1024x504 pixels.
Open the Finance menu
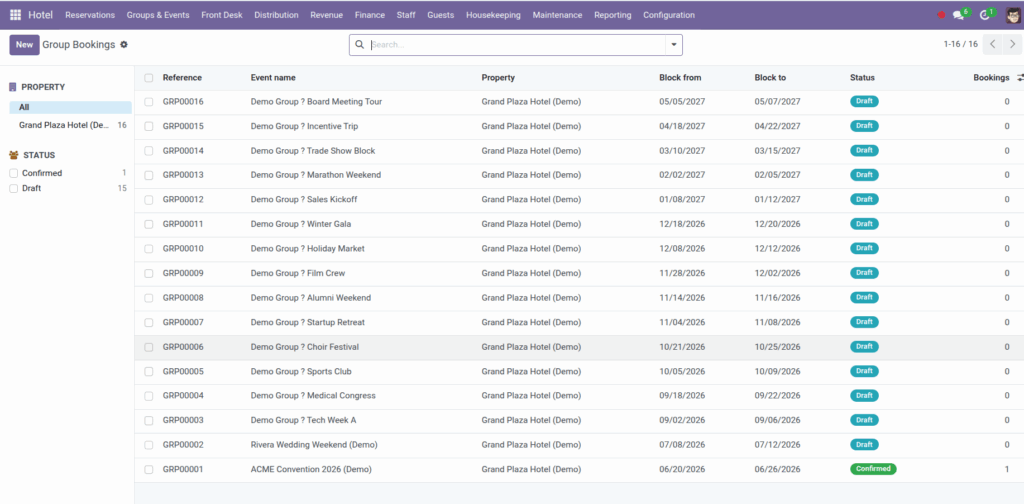[370, 15]
